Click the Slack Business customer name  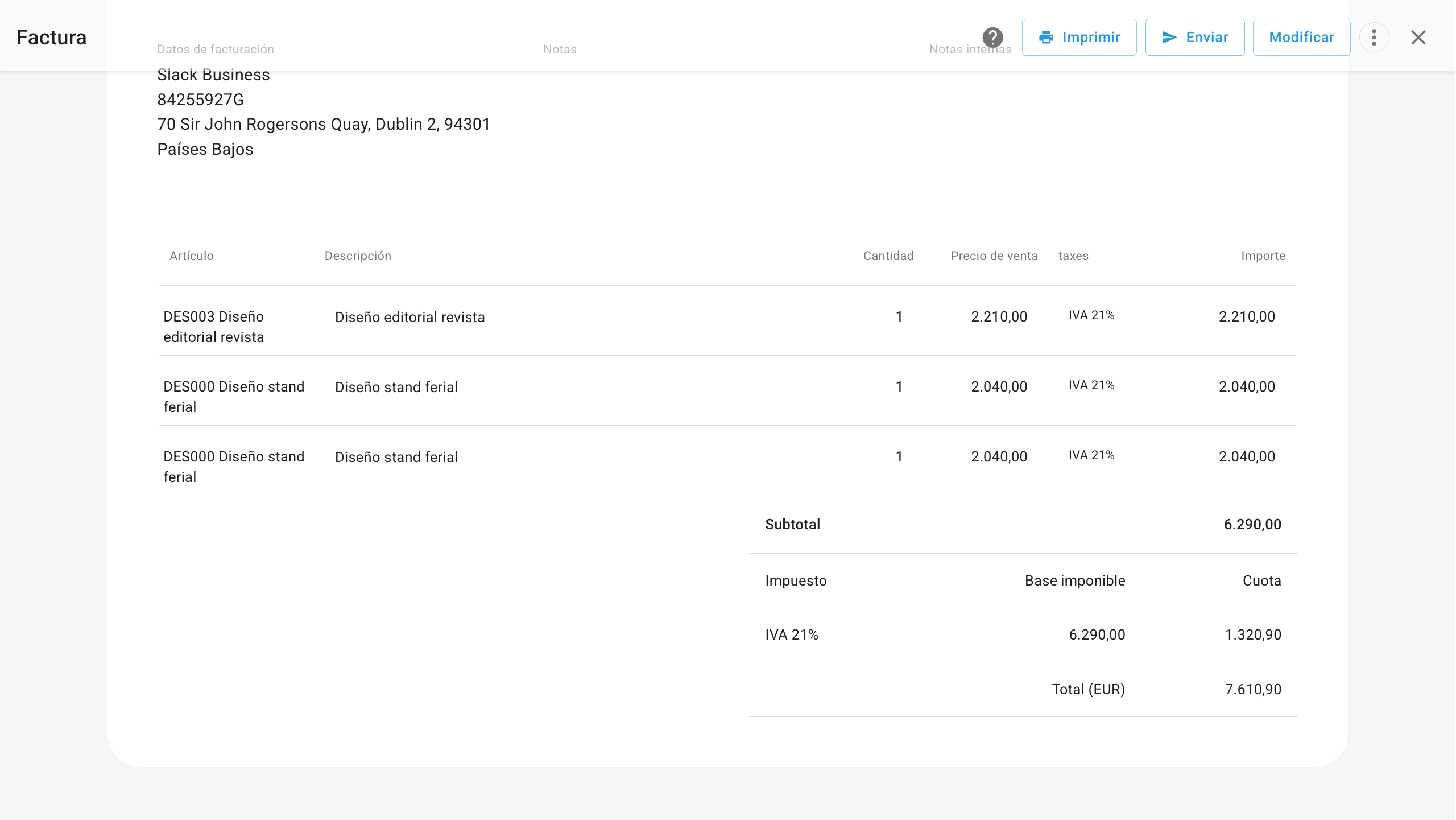tap(213, 75)
